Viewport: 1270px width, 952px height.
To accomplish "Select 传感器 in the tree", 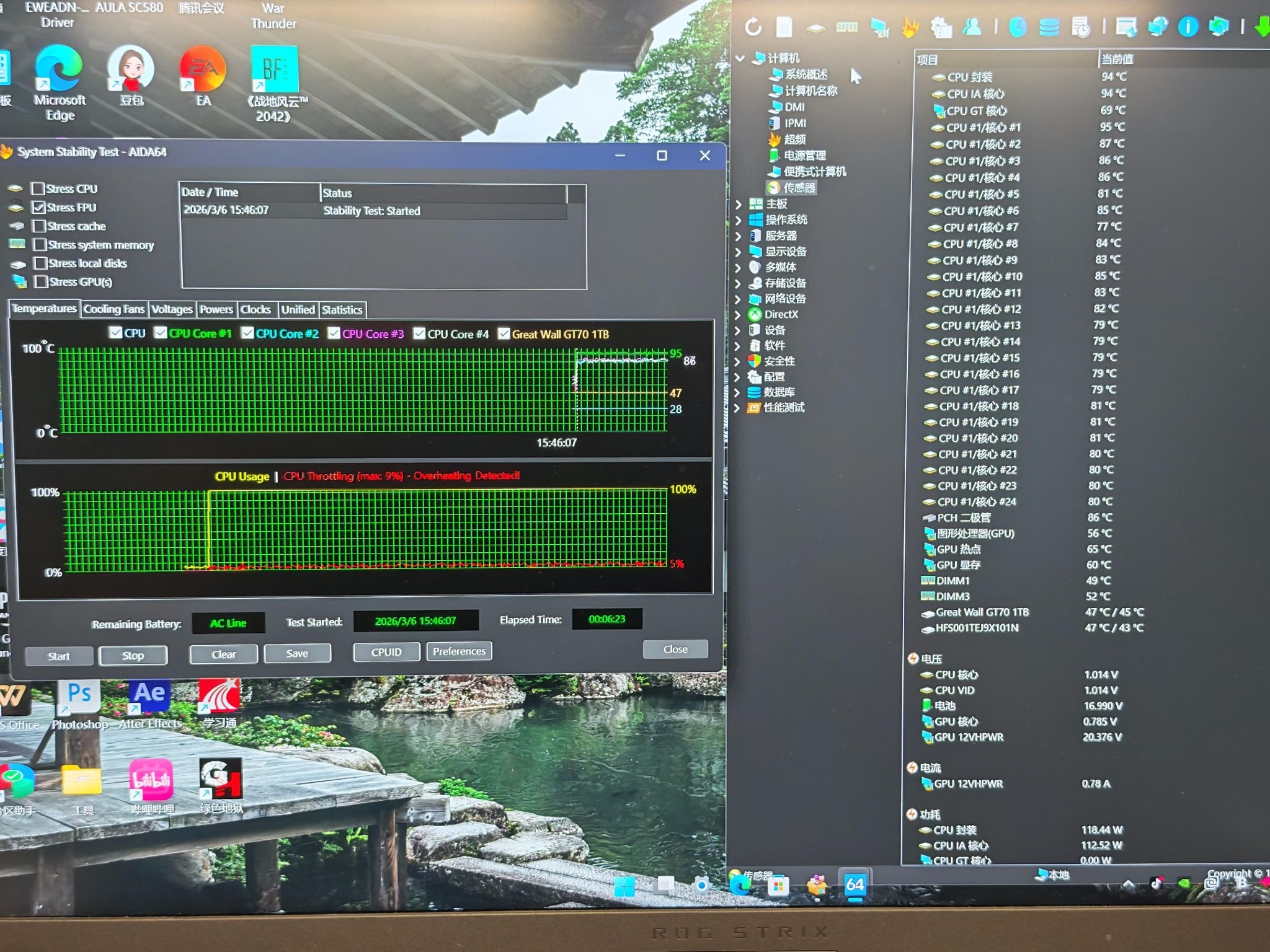I will tap(799, 188).
